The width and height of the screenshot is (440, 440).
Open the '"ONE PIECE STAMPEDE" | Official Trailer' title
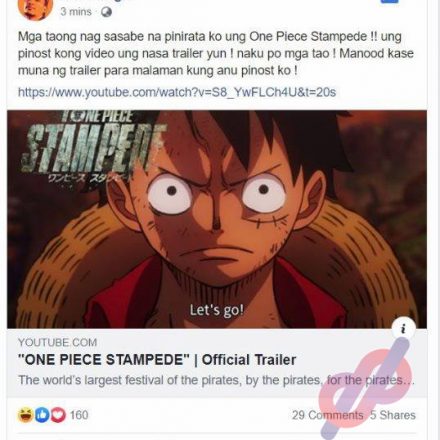[x=157, y=360]
